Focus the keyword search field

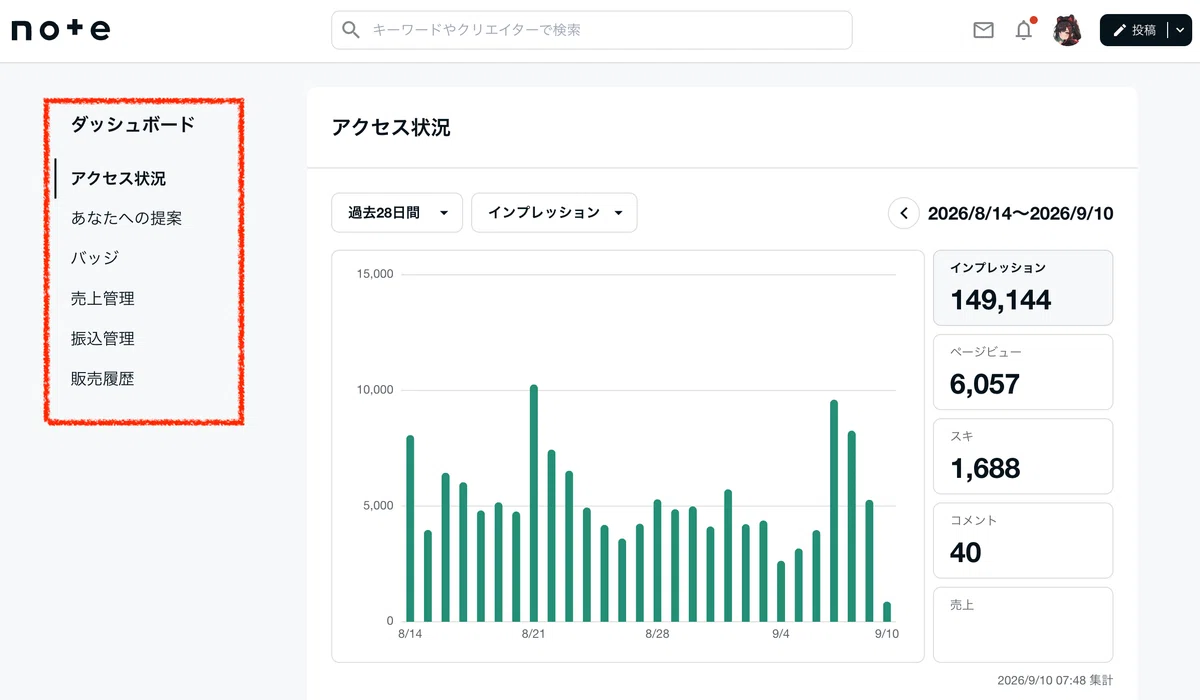(592, 30)
